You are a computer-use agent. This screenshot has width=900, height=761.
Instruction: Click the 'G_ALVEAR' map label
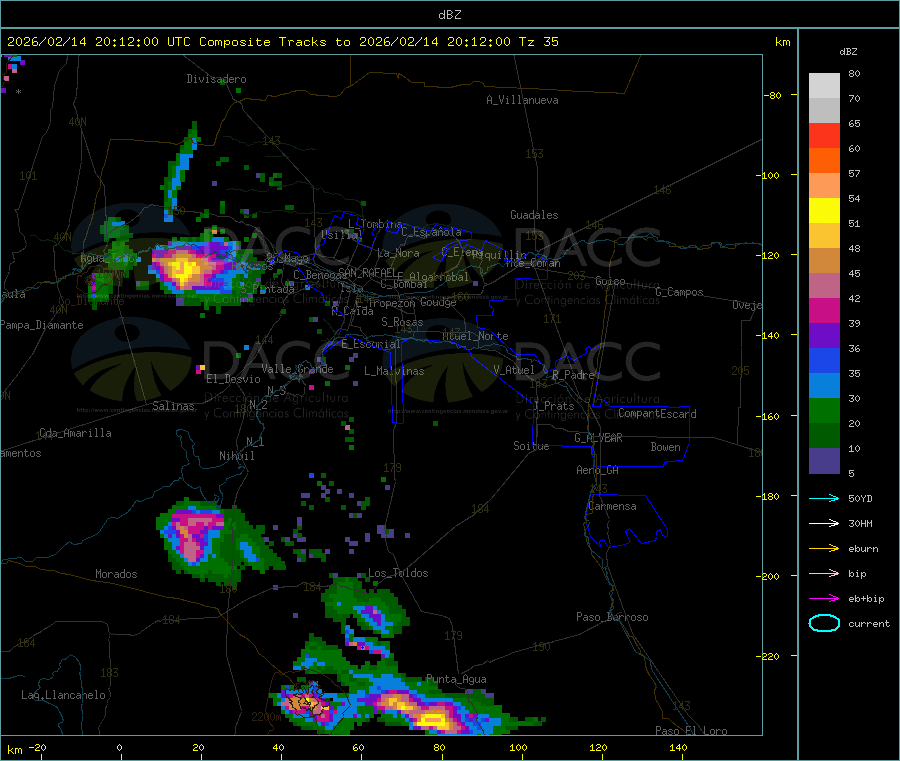pyautogui.click(x=598, y=438)
